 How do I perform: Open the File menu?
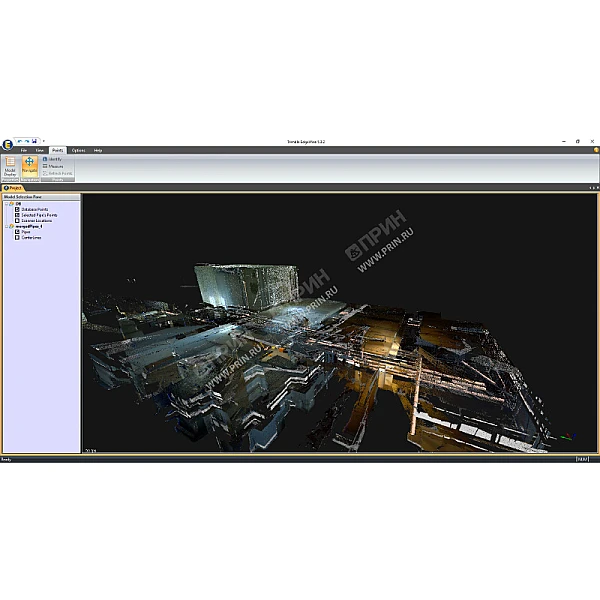(x=24, y=150)
